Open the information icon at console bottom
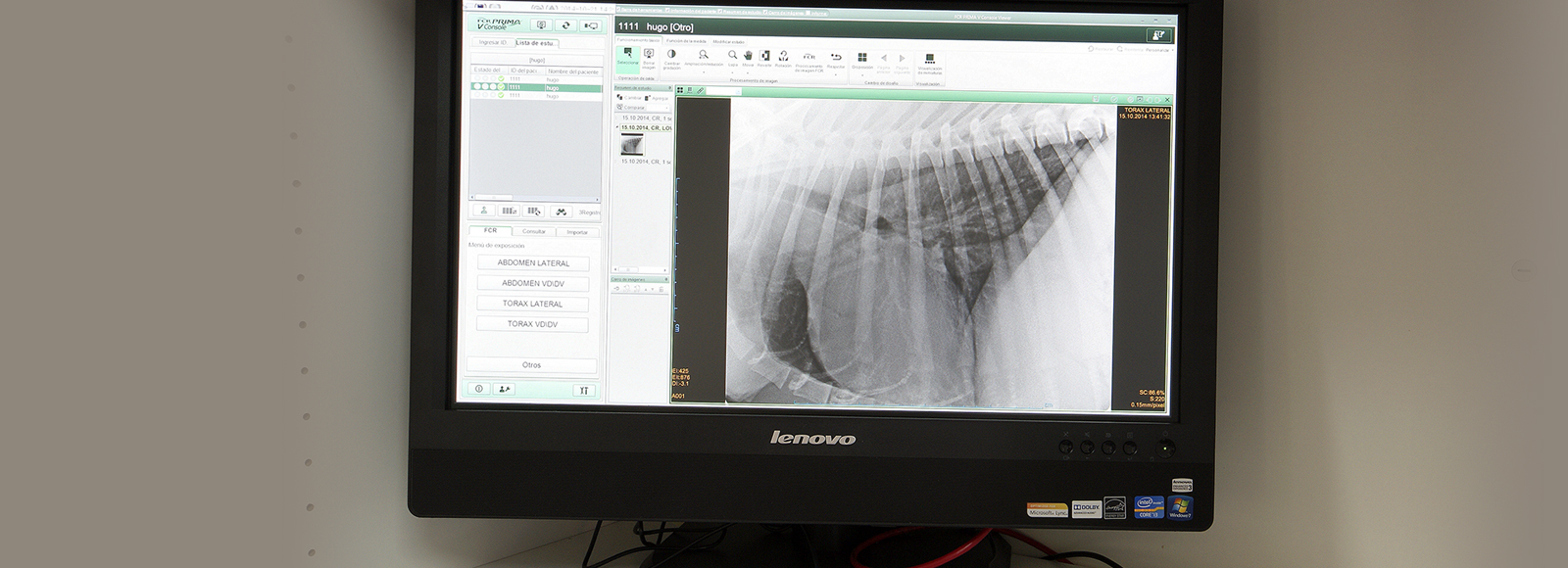The height and width of the screenshot is (568, 1568). pyautogui.click(x=479, y=389)
